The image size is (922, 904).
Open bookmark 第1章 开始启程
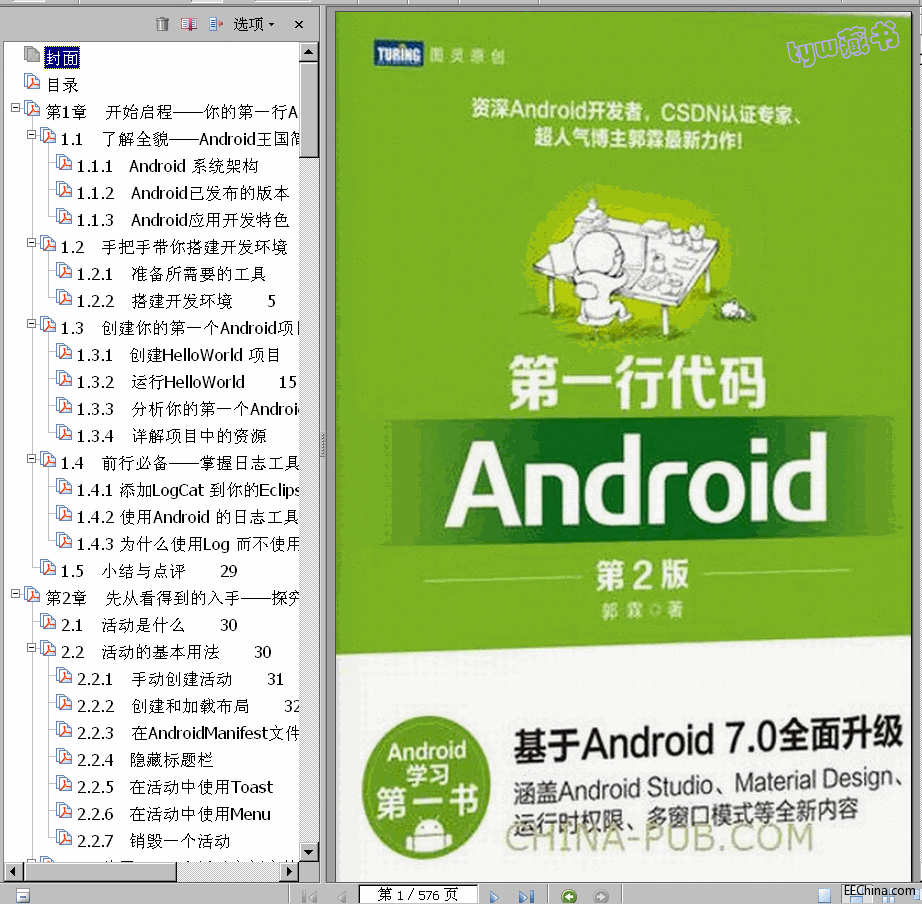[172, 112]
